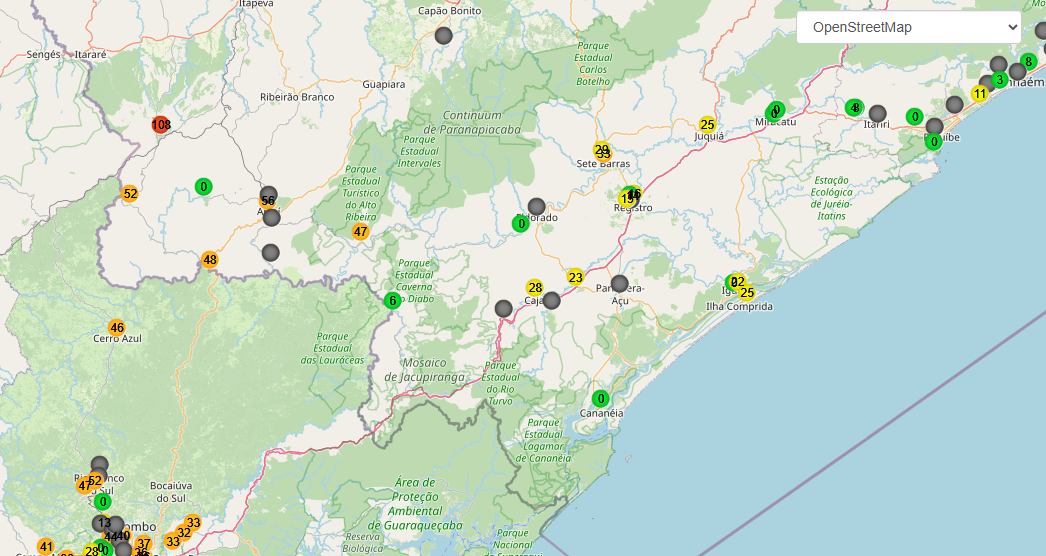Select the orange 52 marker near the border

coord(130,194)
